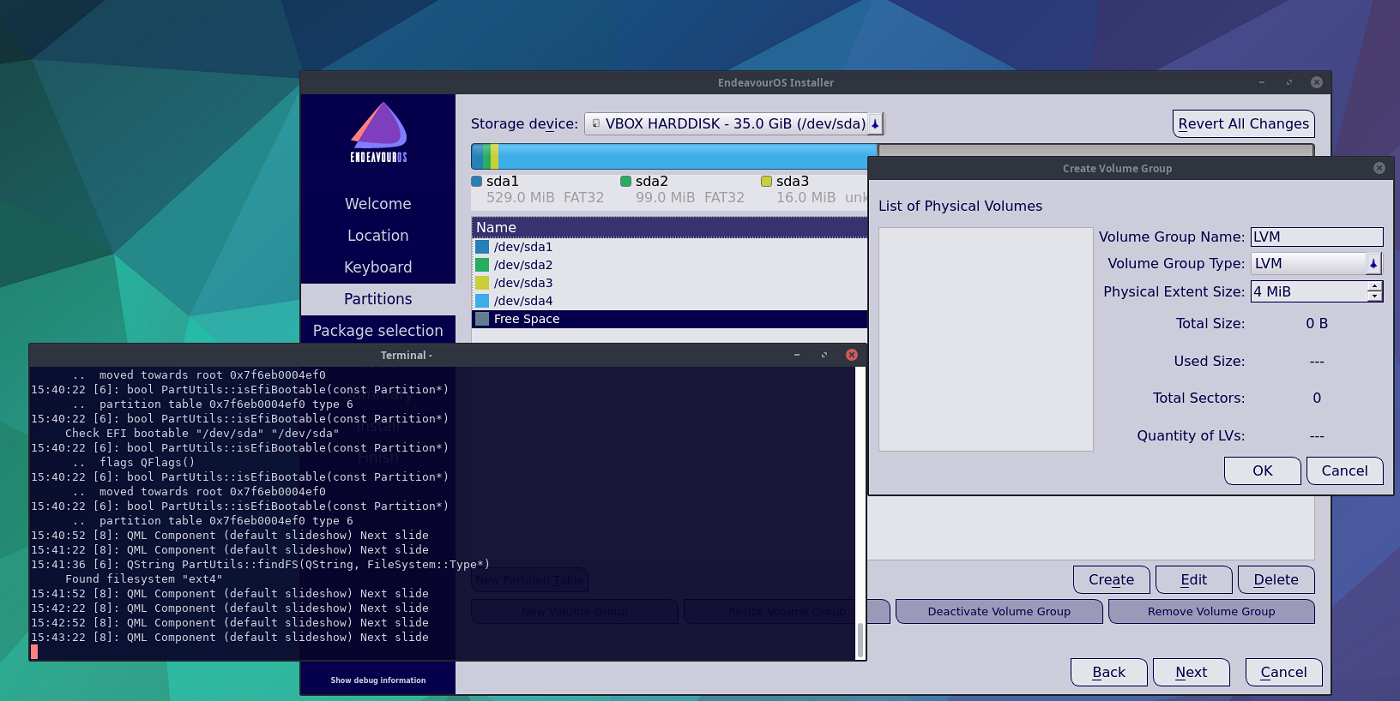Click the Revert All Changes button
Image resolution: width=1400 pixels, height=701 pixels.
(1243, 123)
